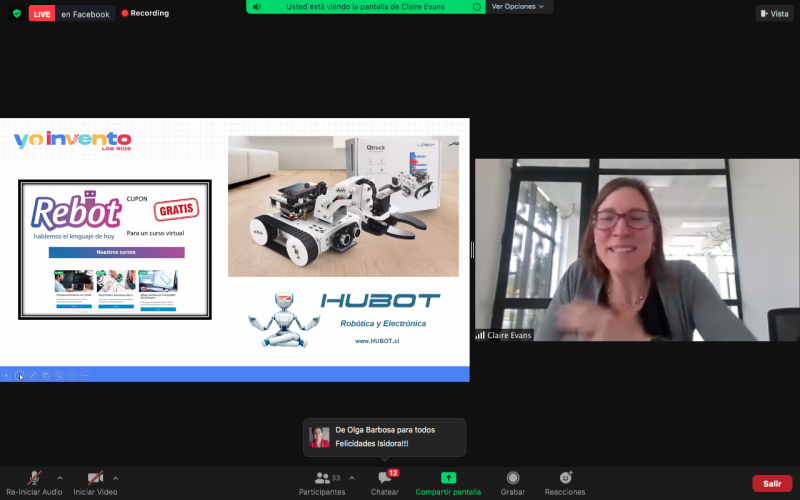Click Olga Barbosa's avatar in chat popup
Viewport: 800px width, 500px height.
319,437
